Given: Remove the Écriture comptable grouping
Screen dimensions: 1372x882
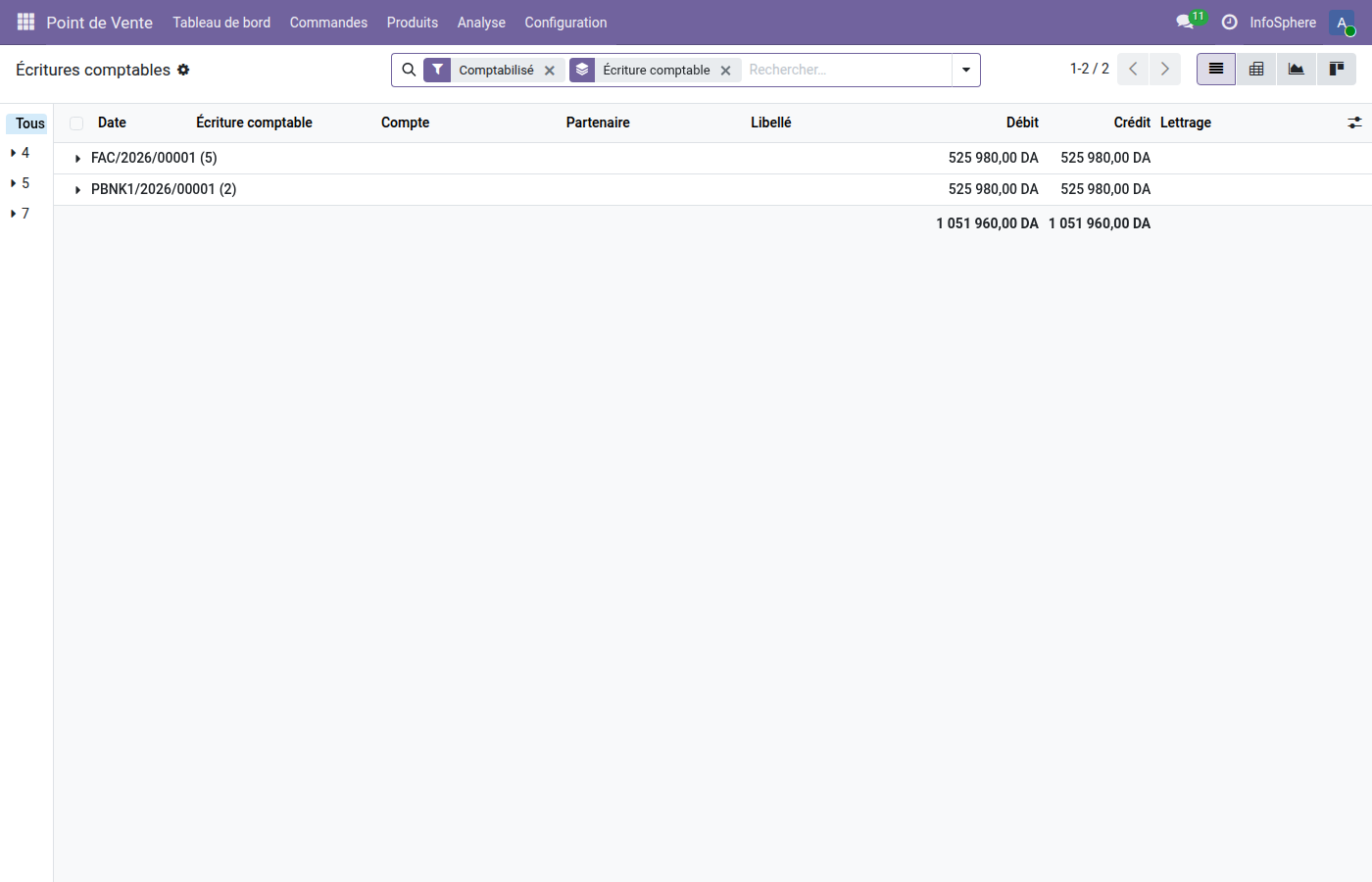Looking at the screenshot, I should pyautogui.click(x=725, y=71).
